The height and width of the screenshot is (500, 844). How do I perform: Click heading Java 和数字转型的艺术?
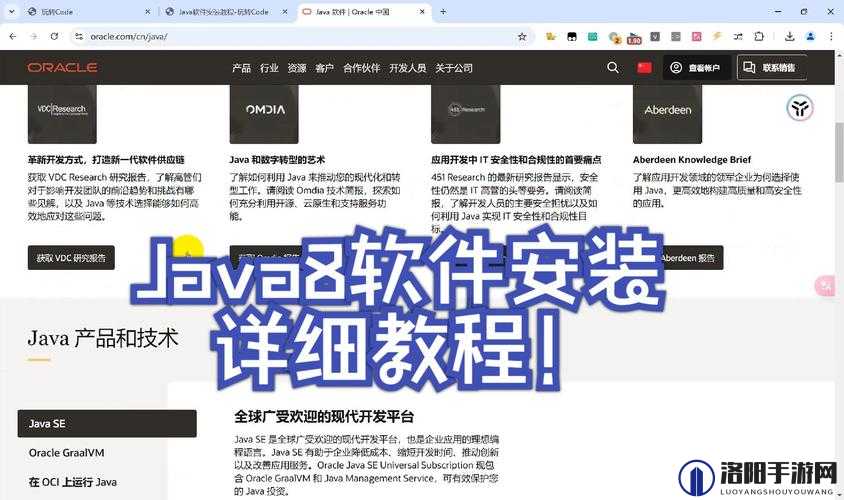[277, 160]
